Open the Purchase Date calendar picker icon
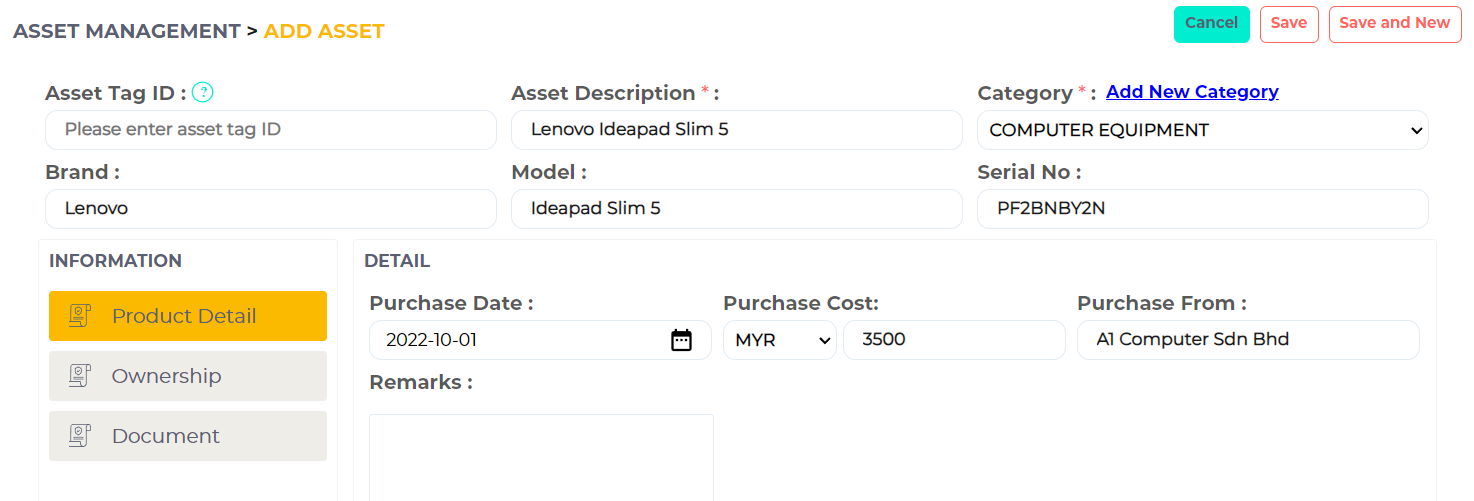Image resolution: width=1474 pixels, height=501 pixels. pos(681,340)
